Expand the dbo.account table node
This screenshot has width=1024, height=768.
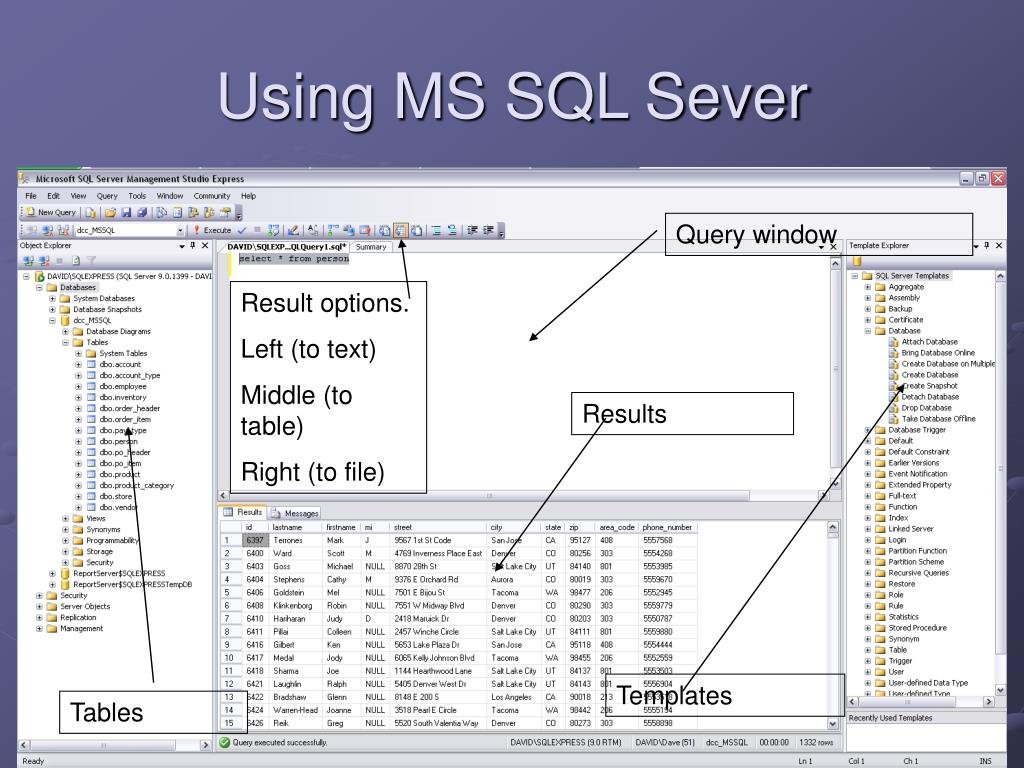[x=78, y=364]
